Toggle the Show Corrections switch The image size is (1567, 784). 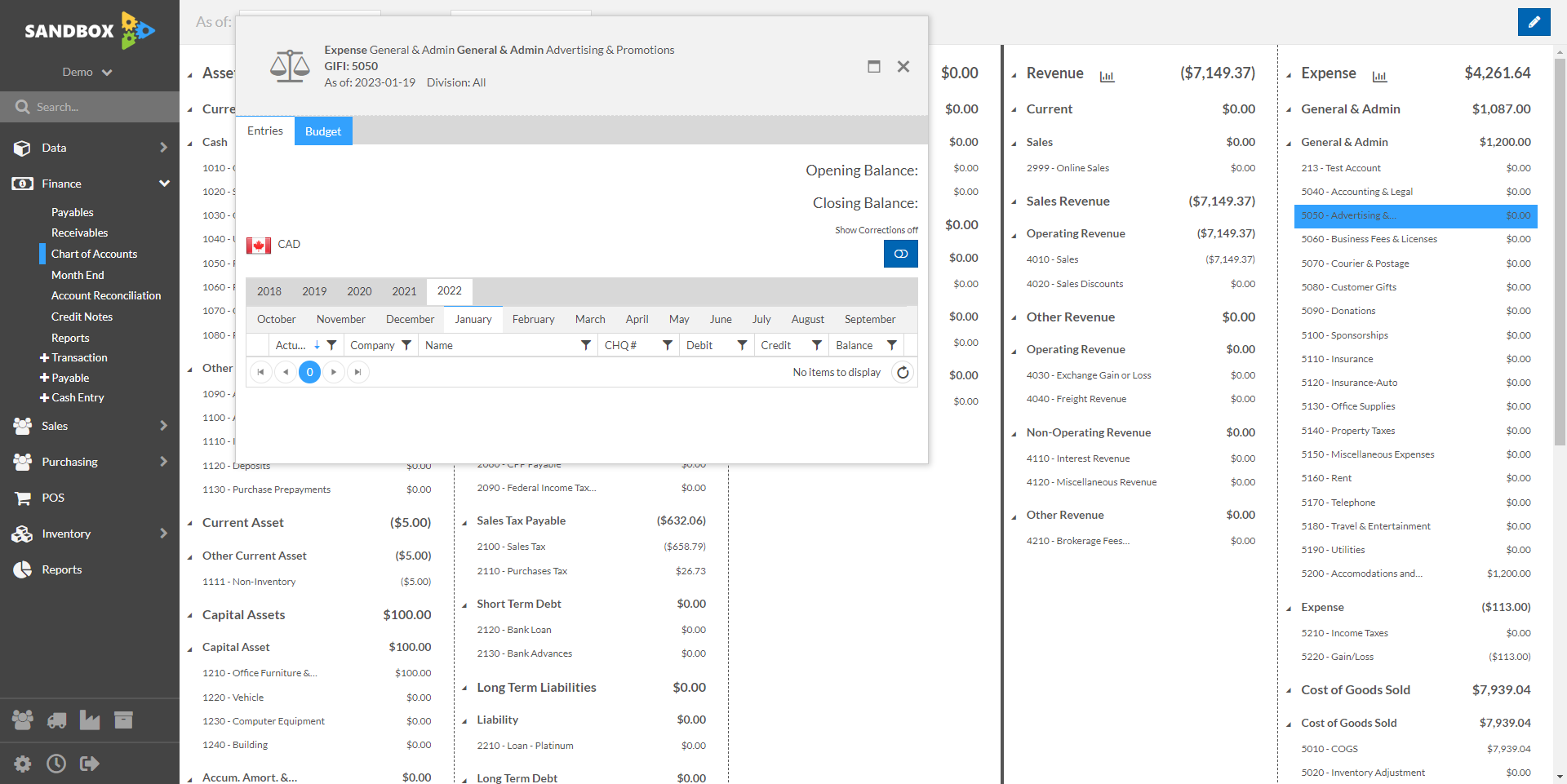point(900,254)
